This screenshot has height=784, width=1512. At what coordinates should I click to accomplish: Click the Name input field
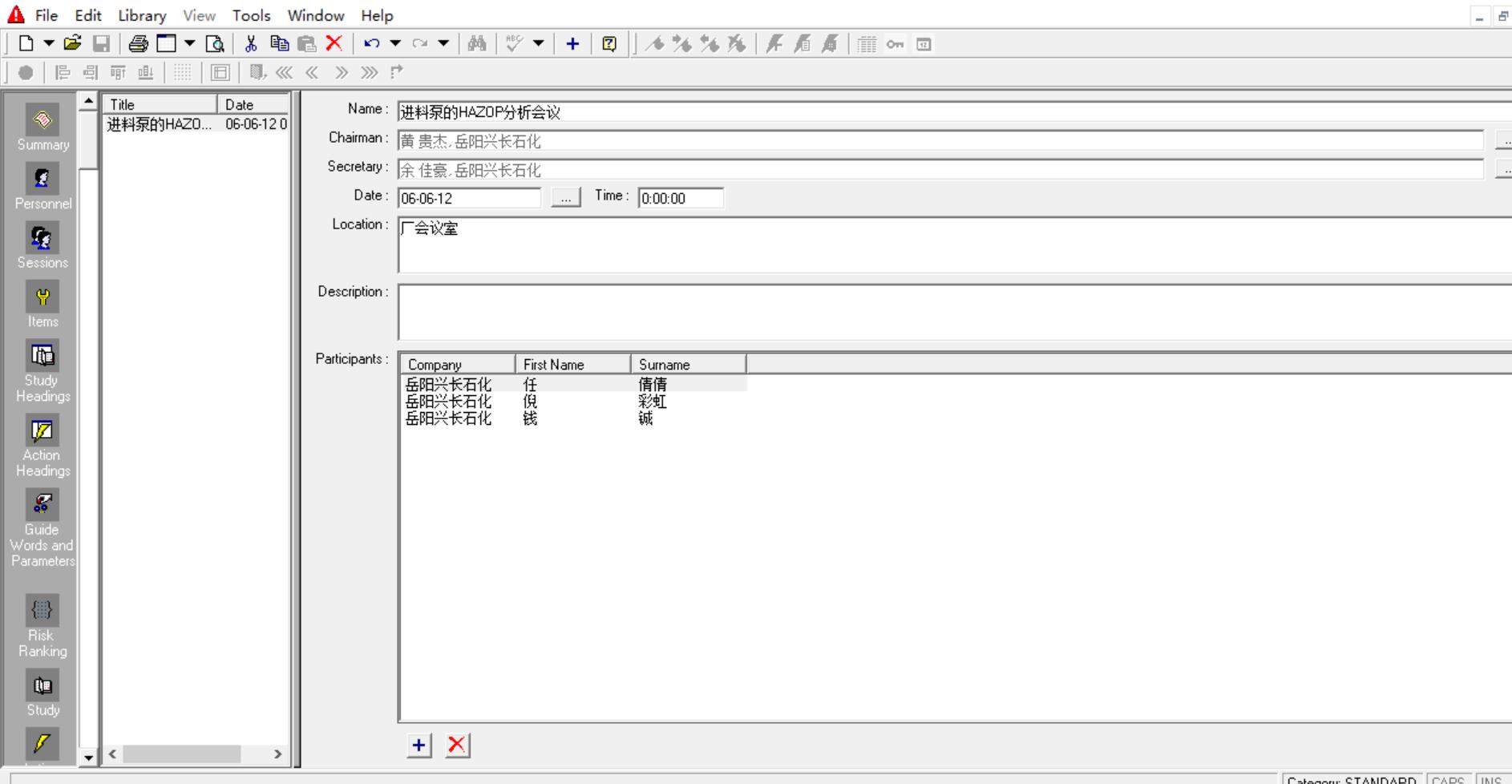[x=955, y=112]
